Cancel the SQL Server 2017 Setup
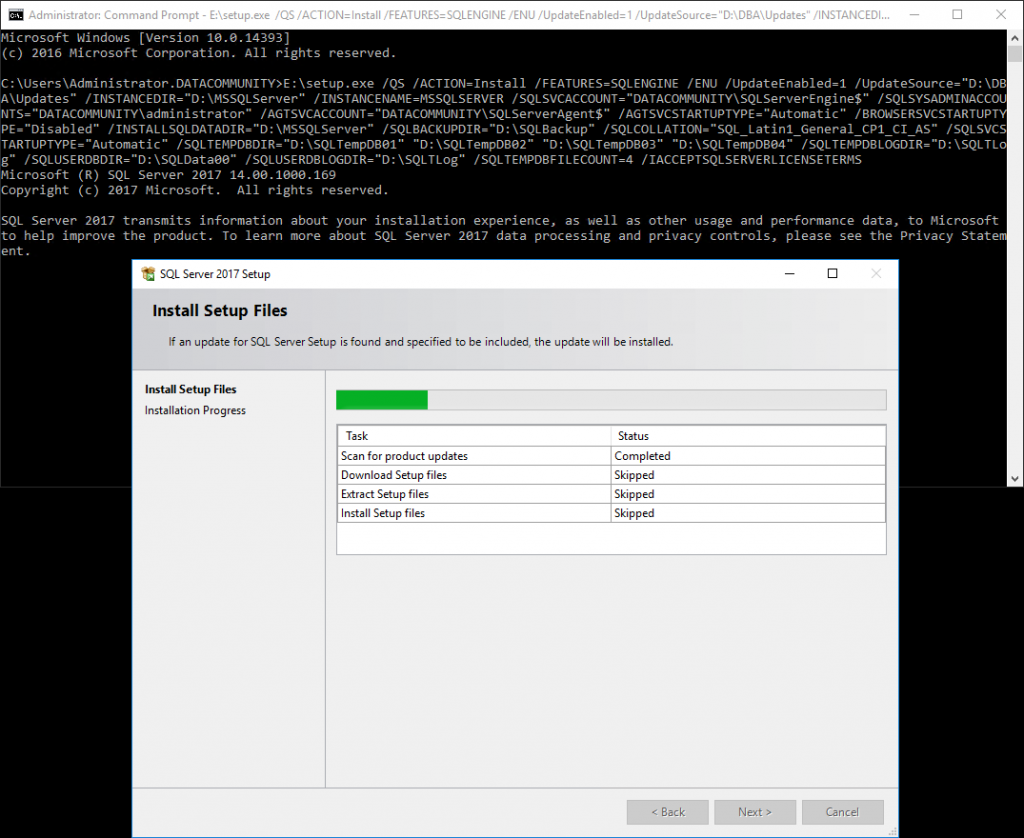 (842, 811)
